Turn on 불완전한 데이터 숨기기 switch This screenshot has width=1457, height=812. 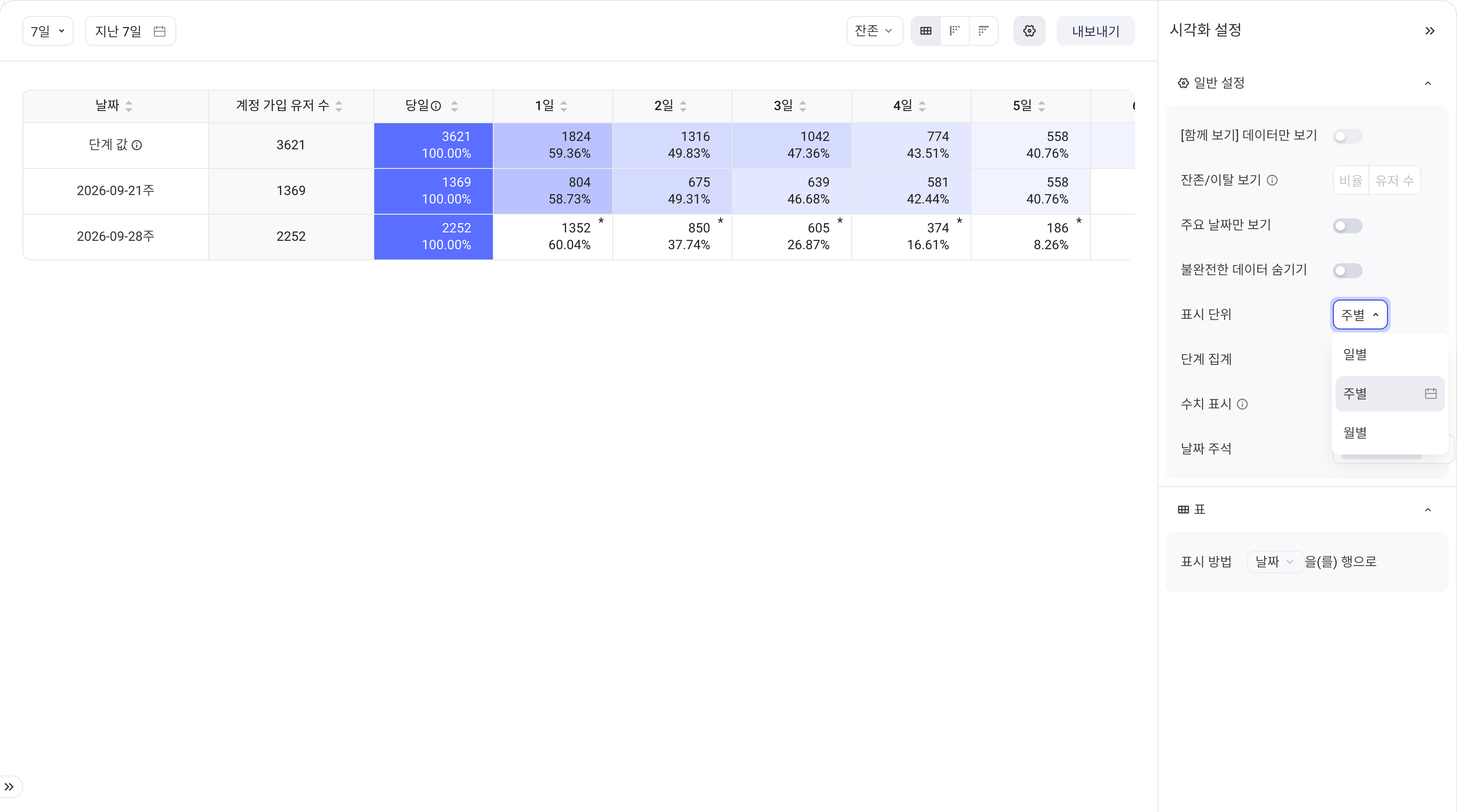click(1347, 271)
